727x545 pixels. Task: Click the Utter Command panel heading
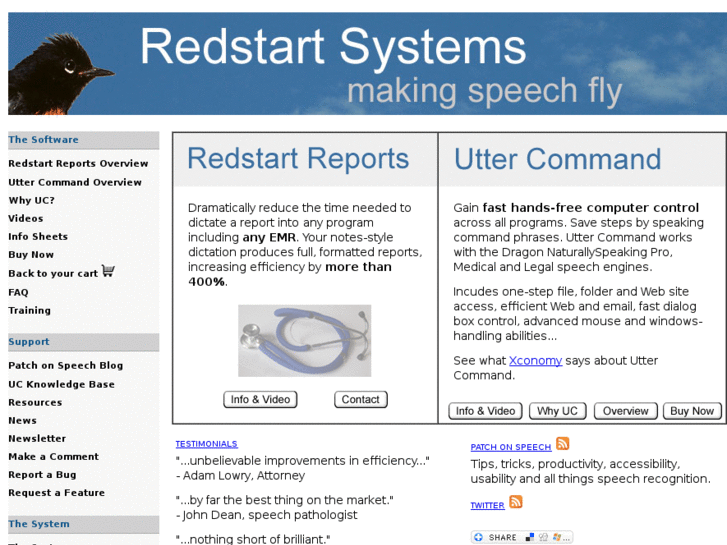[557, 159]
